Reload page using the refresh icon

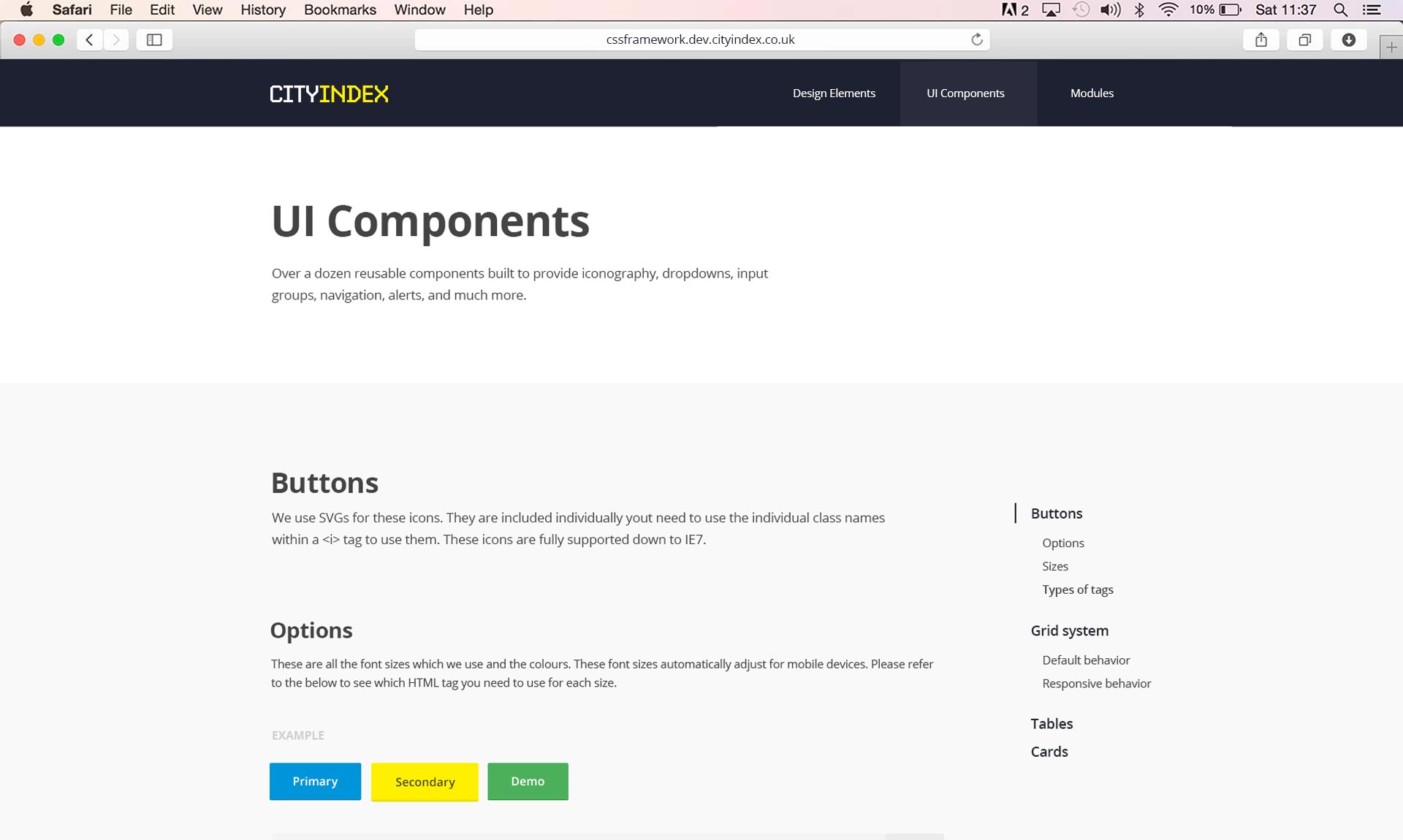pos(976,39)
